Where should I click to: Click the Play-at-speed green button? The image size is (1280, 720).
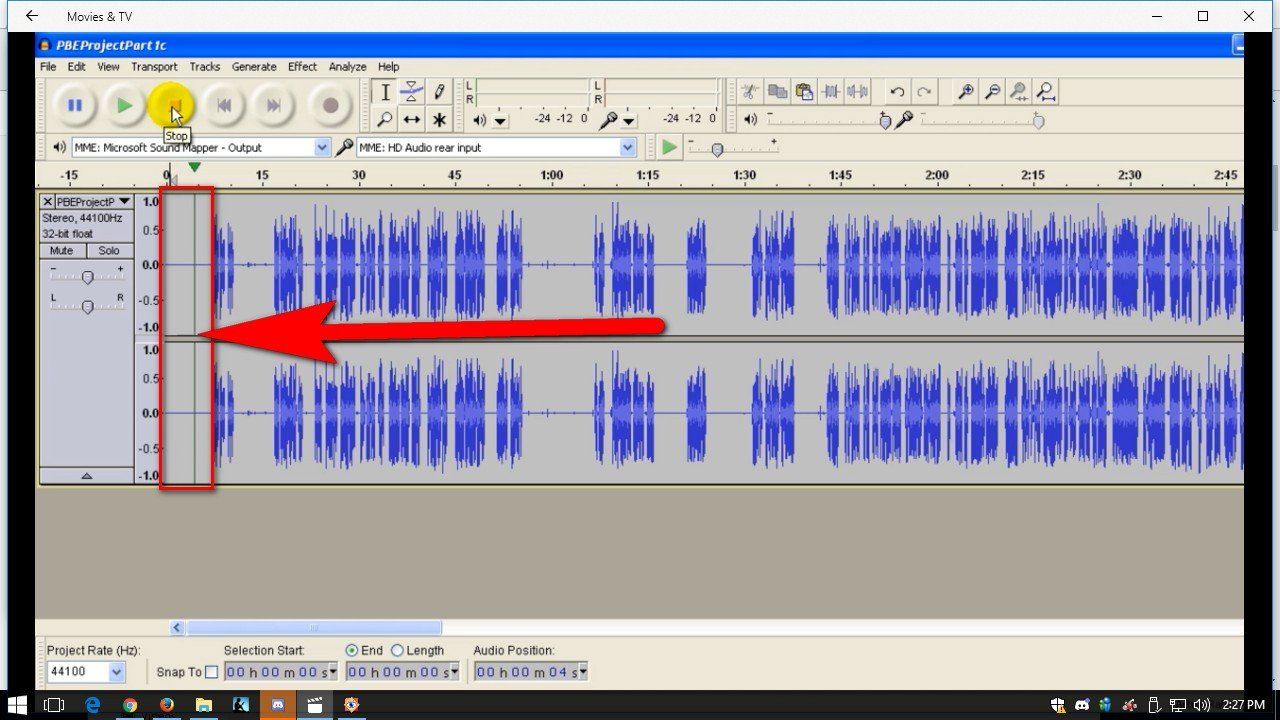[x=669, y=147]
